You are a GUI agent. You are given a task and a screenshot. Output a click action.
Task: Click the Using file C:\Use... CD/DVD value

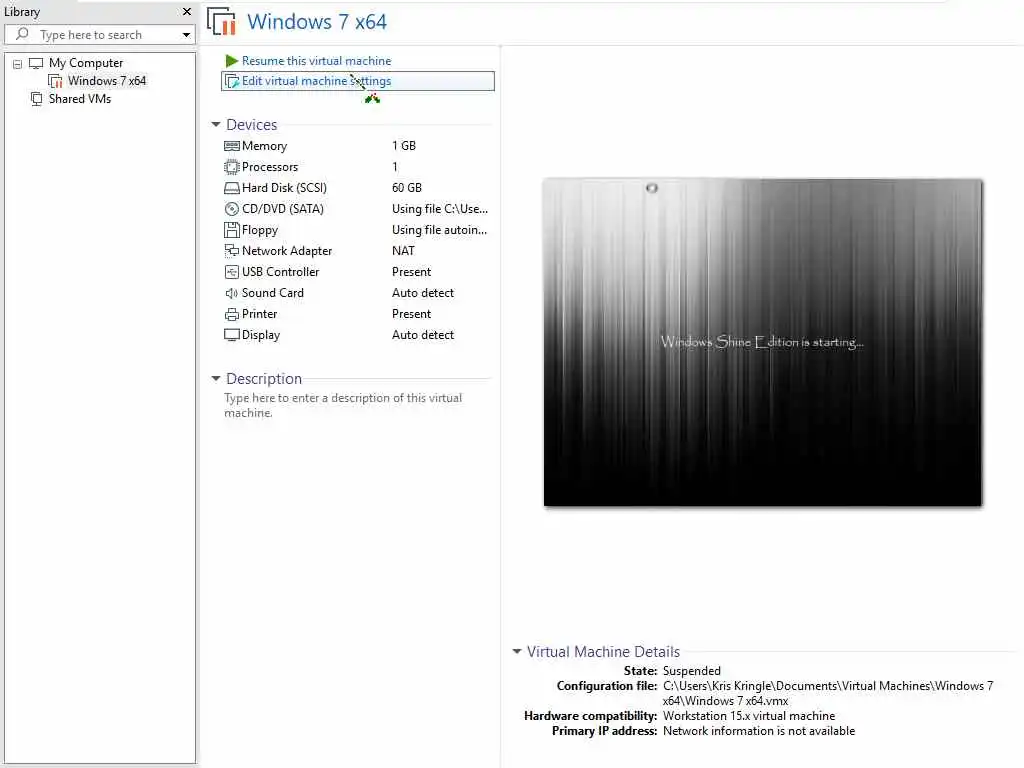pos(440,209)
